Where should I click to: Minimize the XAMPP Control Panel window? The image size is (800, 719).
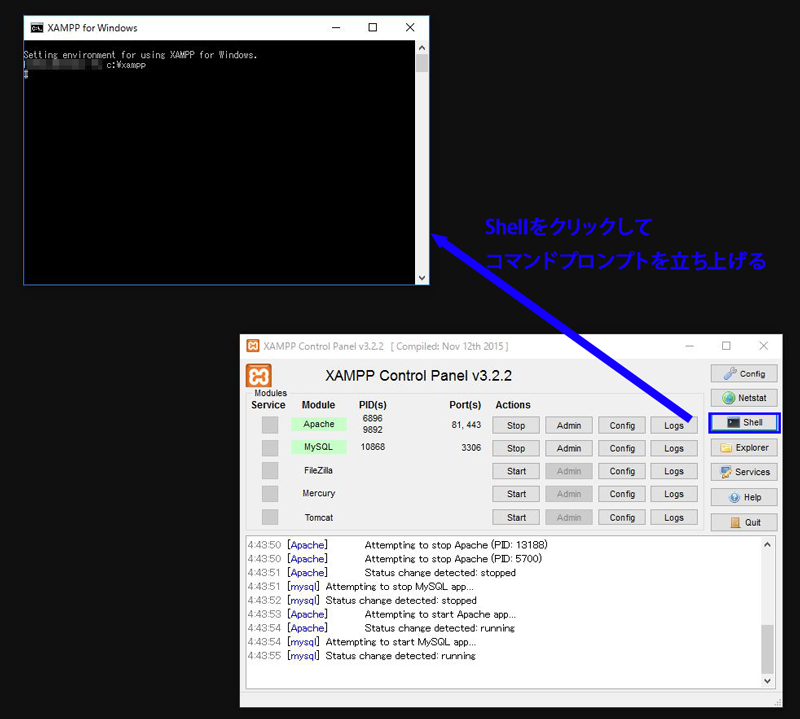(x=689, y=346)
